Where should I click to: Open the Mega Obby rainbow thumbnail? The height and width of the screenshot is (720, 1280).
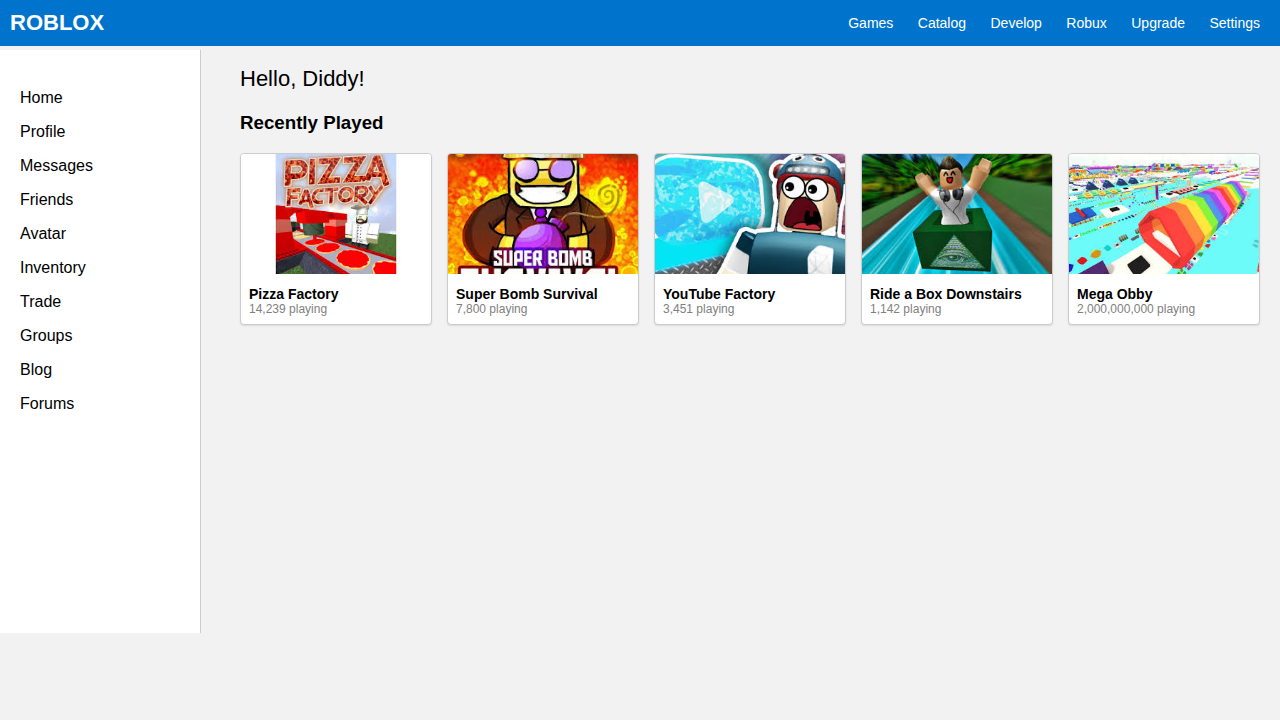[1164, 214]
